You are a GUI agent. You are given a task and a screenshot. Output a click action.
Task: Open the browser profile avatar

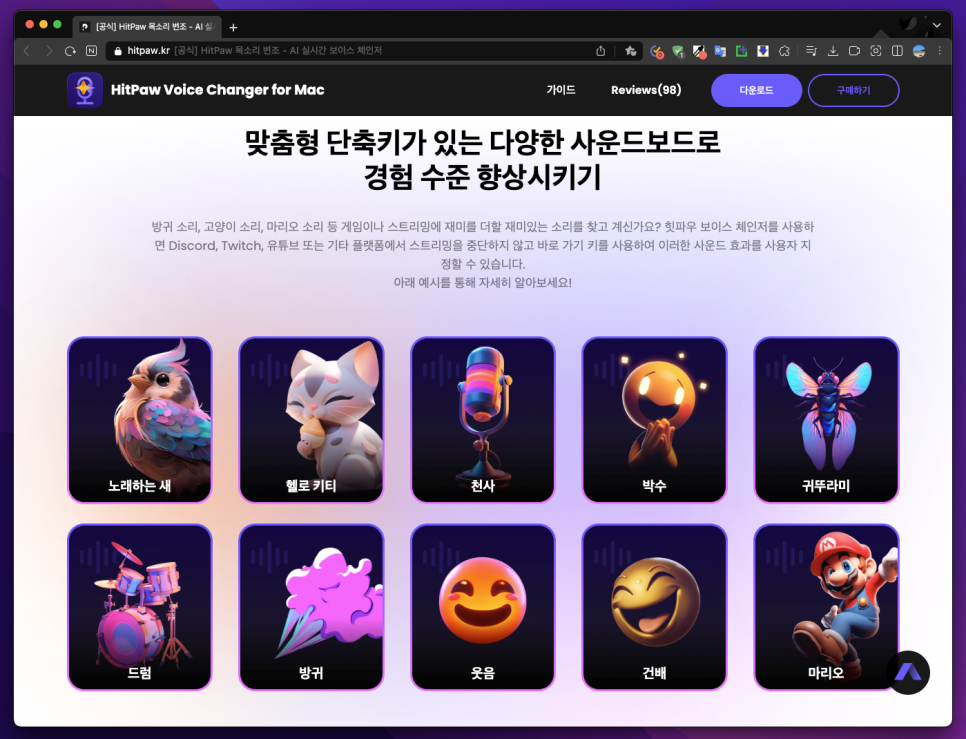[919, 51]
